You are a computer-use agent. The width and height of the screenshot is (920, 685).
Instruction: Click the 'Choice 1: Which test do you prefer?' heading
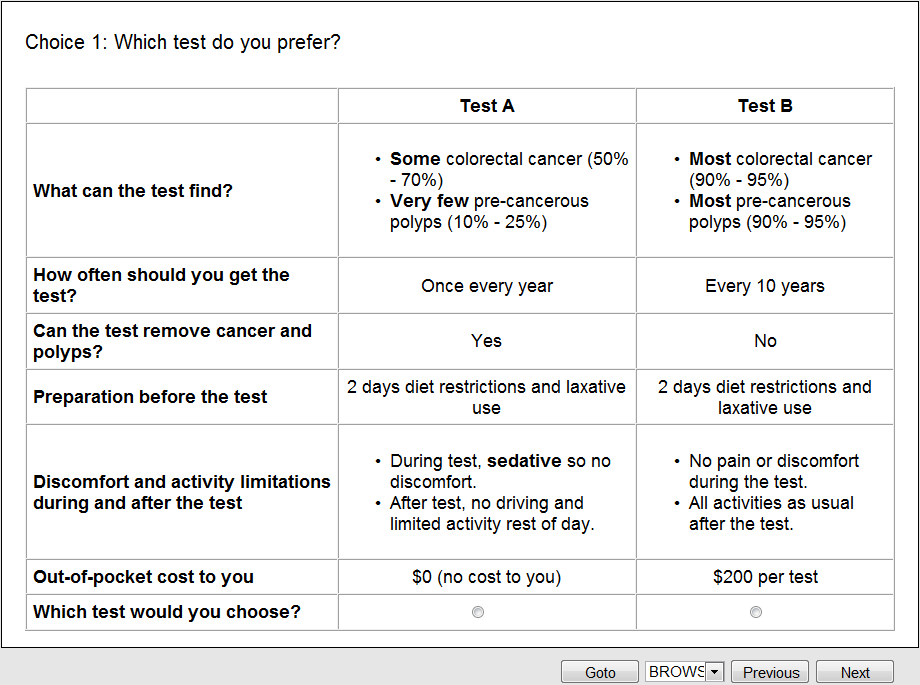tap(183, 42)
